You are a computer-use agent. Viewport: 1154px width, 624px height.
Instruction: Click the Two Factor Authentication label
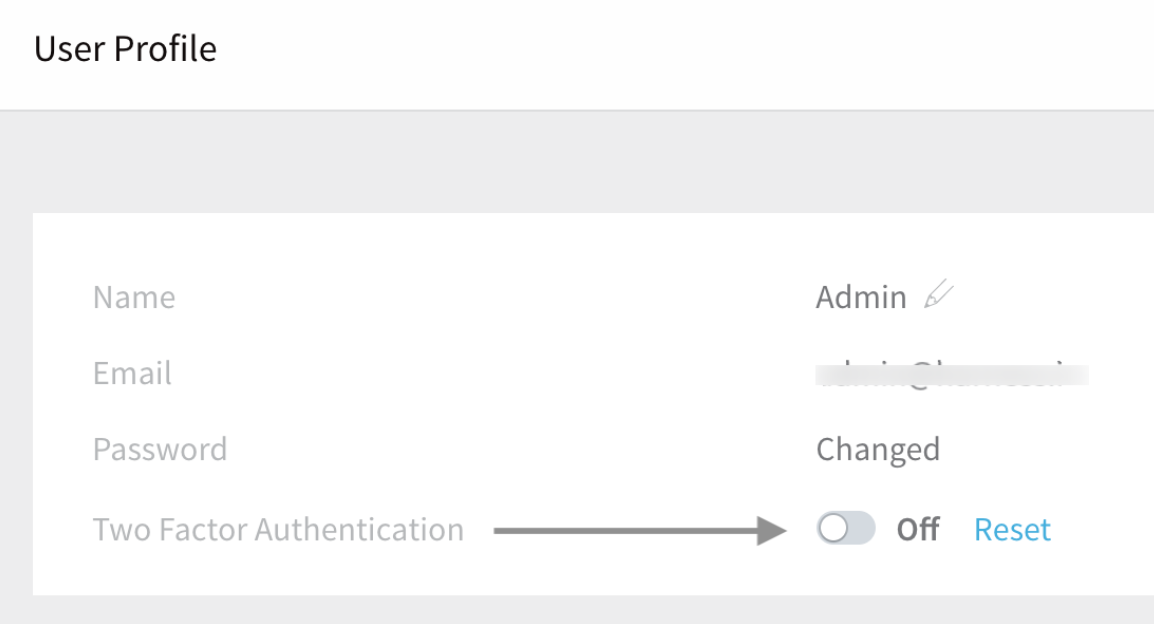tap(278, 530)
